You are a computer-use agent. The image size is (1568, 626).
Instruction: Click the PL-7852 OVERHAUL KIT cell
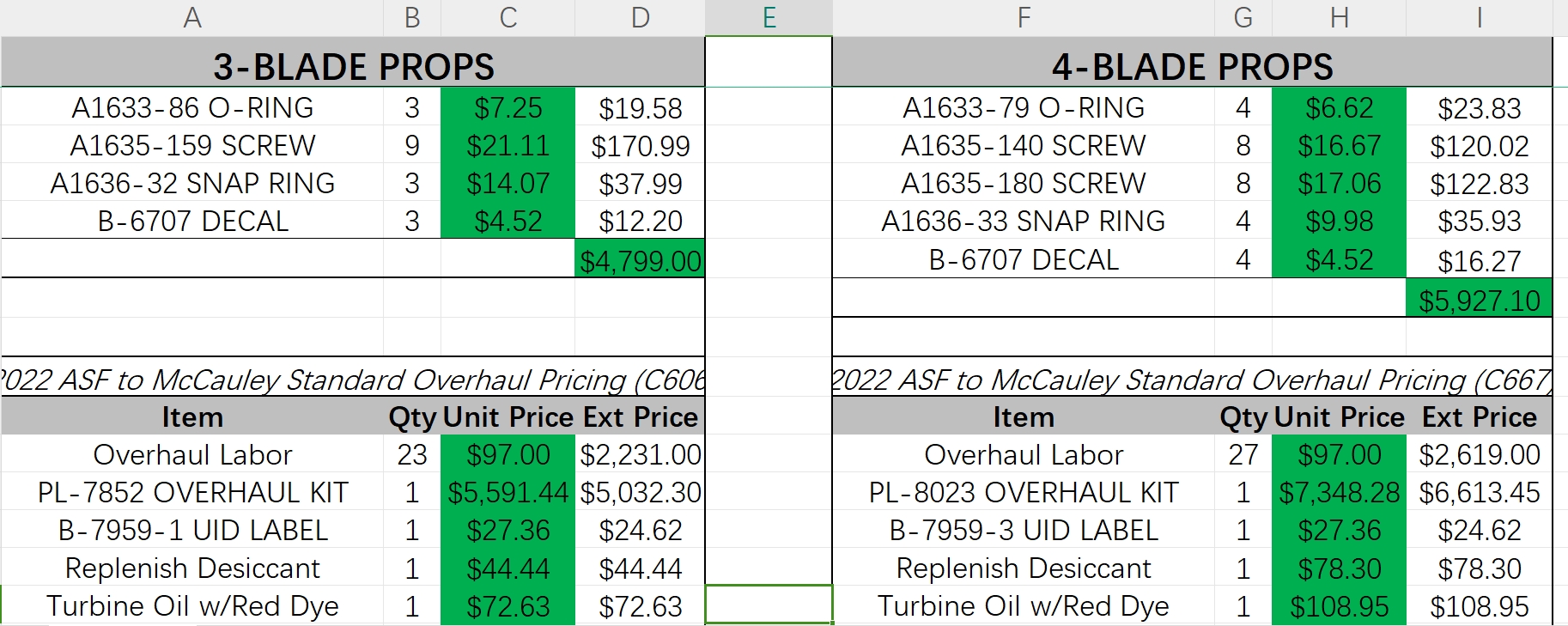(192, 492)
